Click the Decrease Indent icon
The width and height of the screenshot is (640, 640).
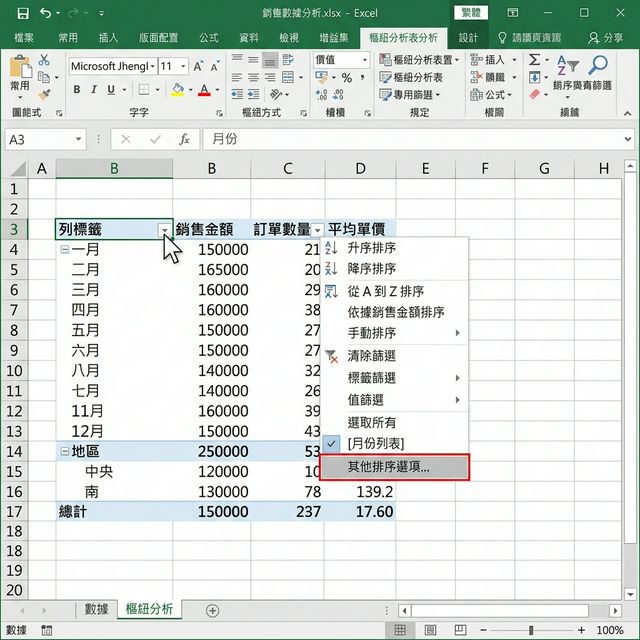coord(237,95)
